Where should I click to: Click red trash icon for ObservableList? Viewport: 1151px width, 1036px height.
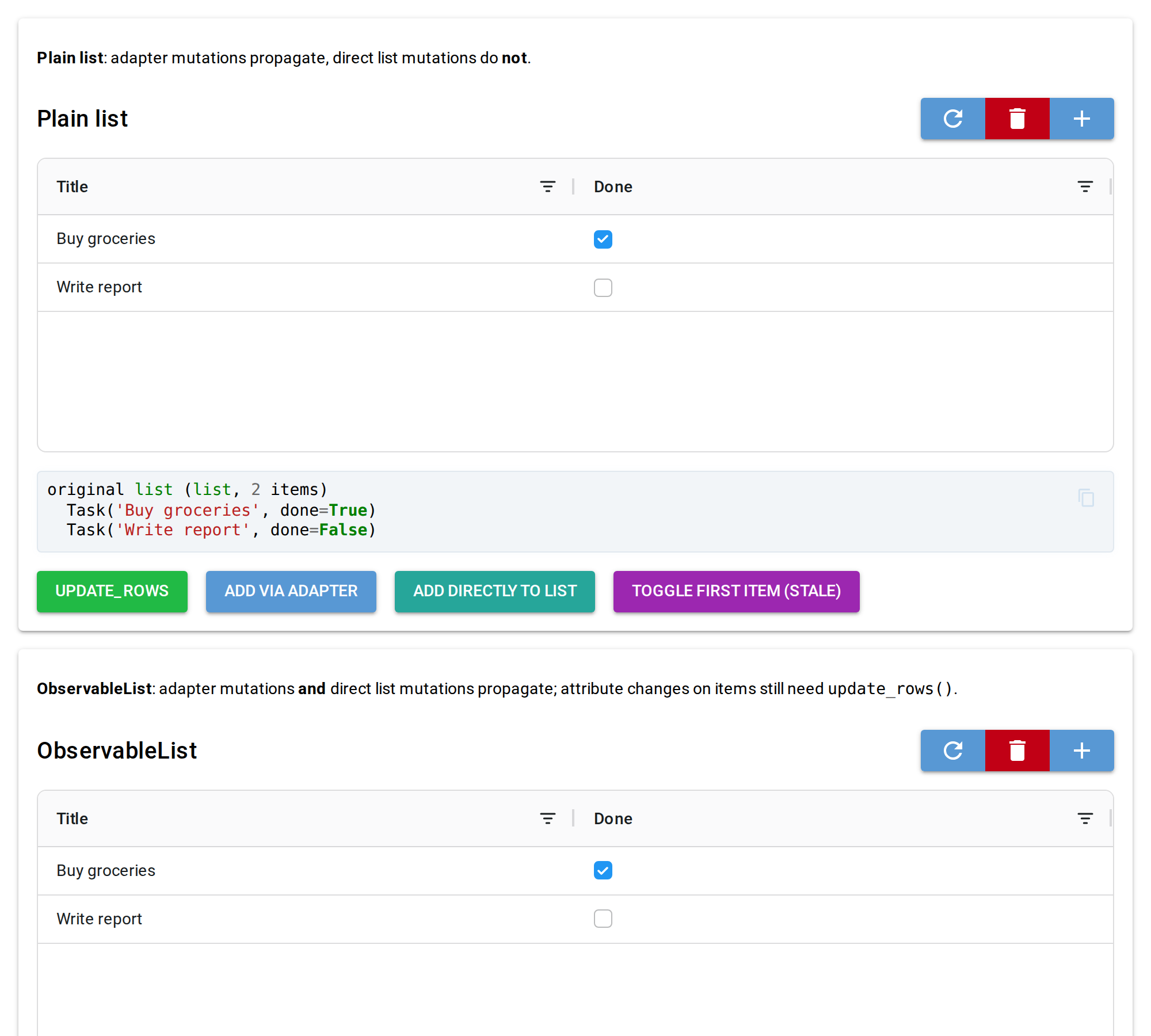pyautogui.click(x=1017, y=751)
